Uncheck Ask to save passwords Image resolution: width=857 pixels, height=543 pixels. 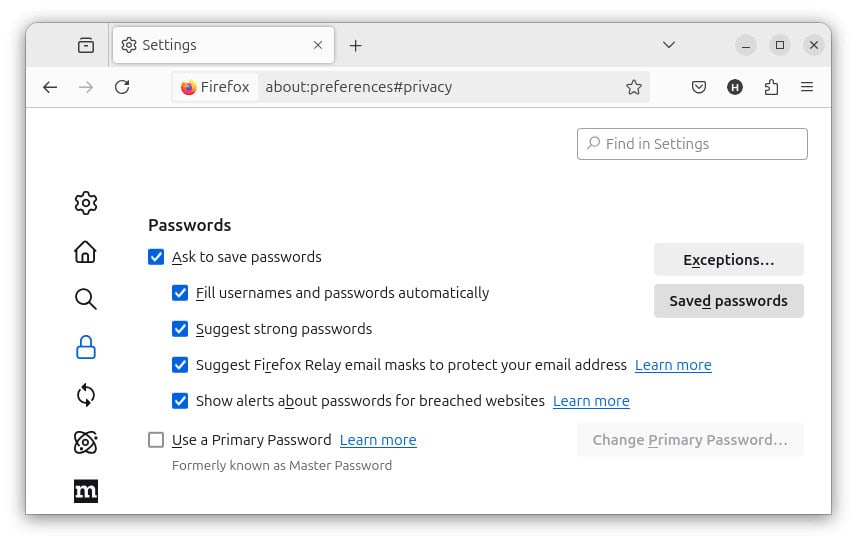[x=156, y=257]
